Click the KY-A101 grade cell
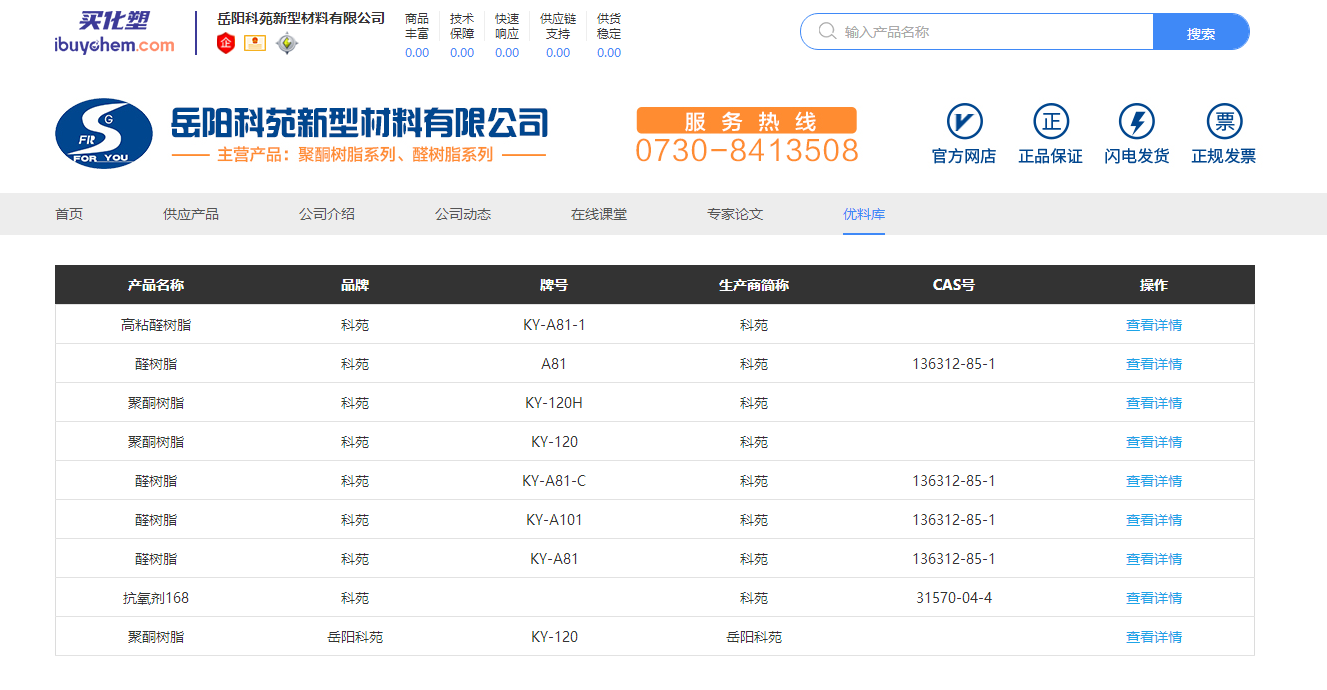This screenshot has height=690, width=1327. (x=554, y=520)
